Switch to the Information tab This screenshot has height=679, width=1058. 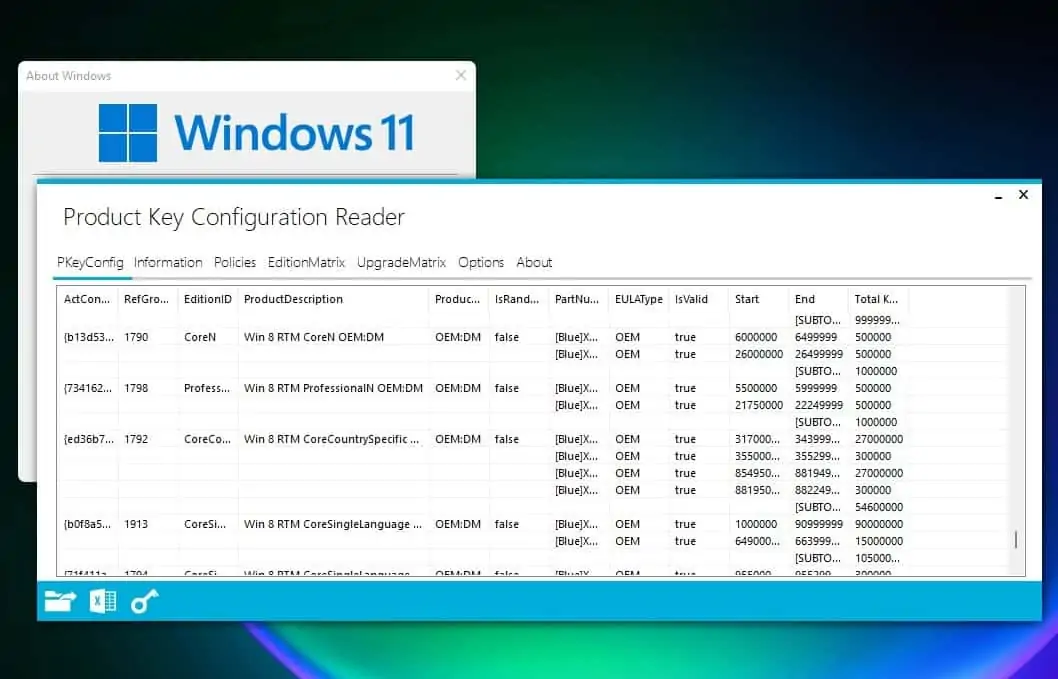(167, 262)
